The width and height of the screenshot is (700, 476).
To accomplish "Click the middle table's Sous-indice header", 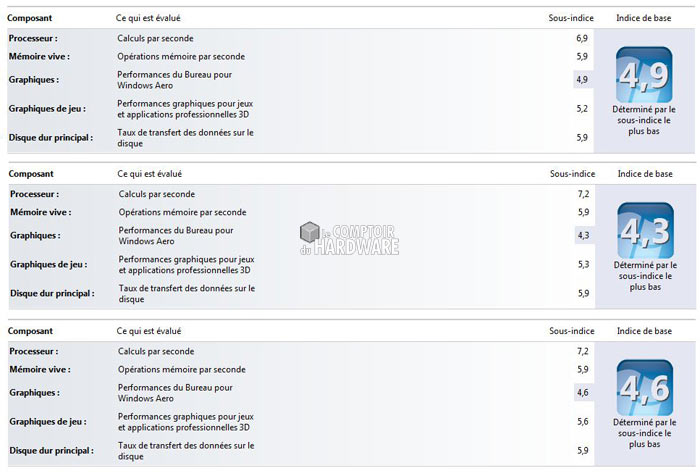I will coord(571,174).
